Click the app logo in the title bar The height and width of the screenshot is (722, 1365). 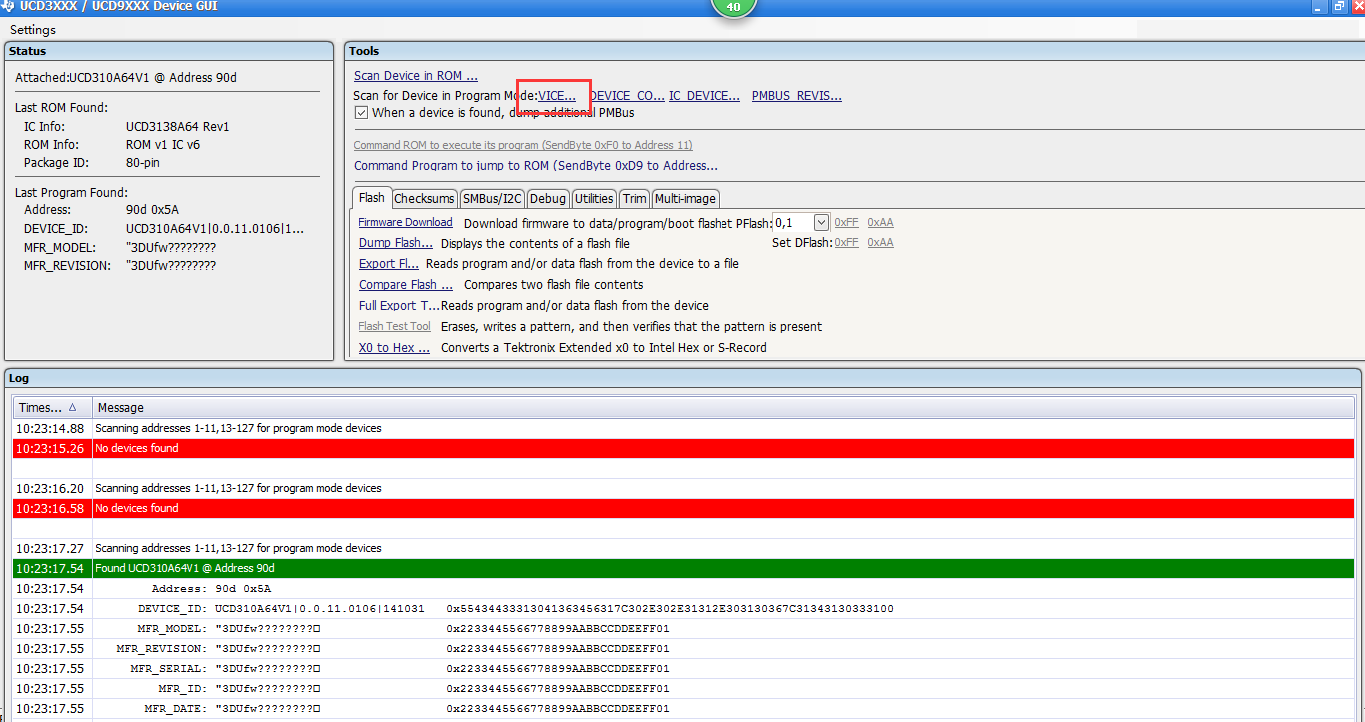[x=8, y=6]
